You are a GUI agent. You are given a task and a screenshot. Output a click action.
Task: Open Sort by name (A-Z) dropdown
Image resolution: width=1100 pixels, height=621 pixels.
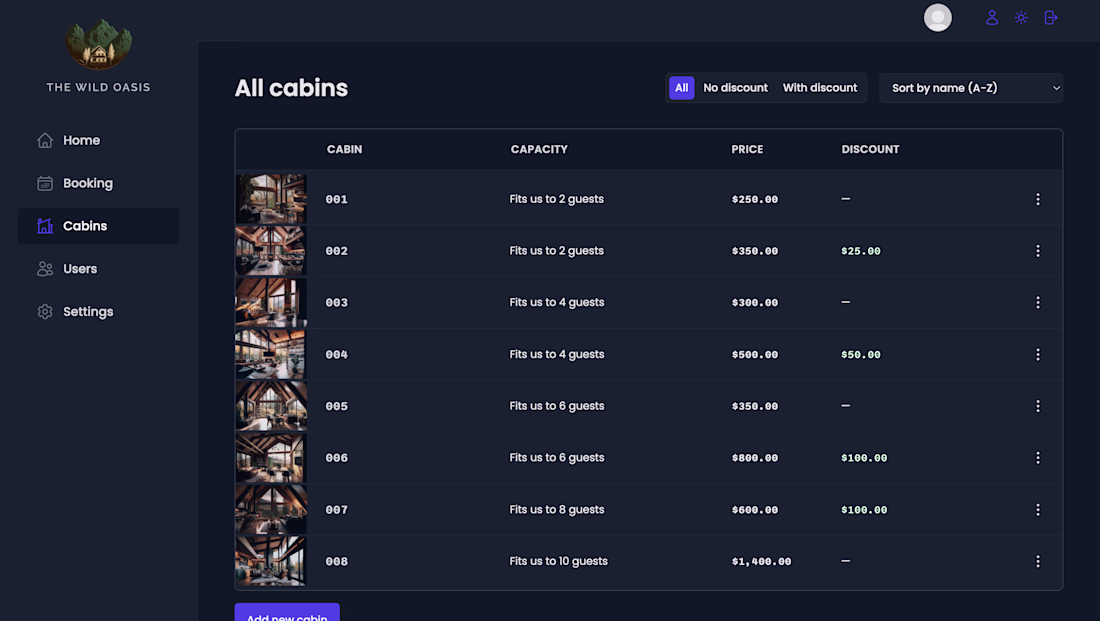pos(971,88)
